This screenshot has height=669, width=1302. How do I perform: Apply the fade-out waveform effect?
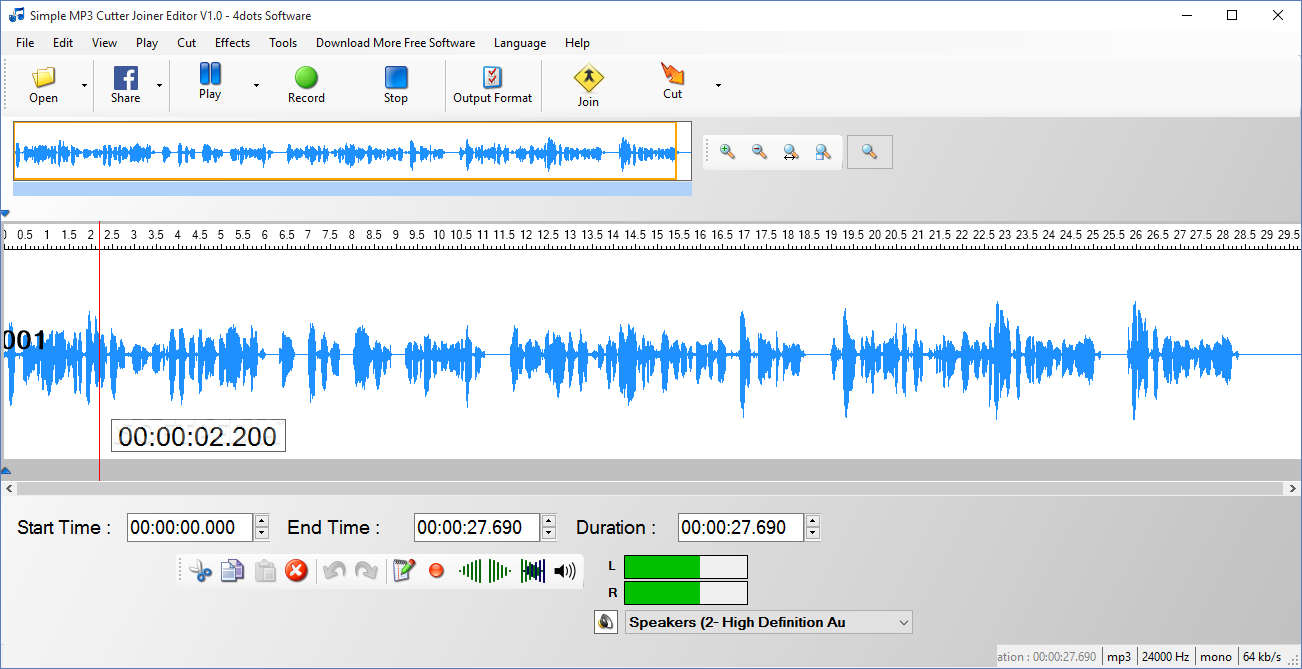tap(500, 571)
